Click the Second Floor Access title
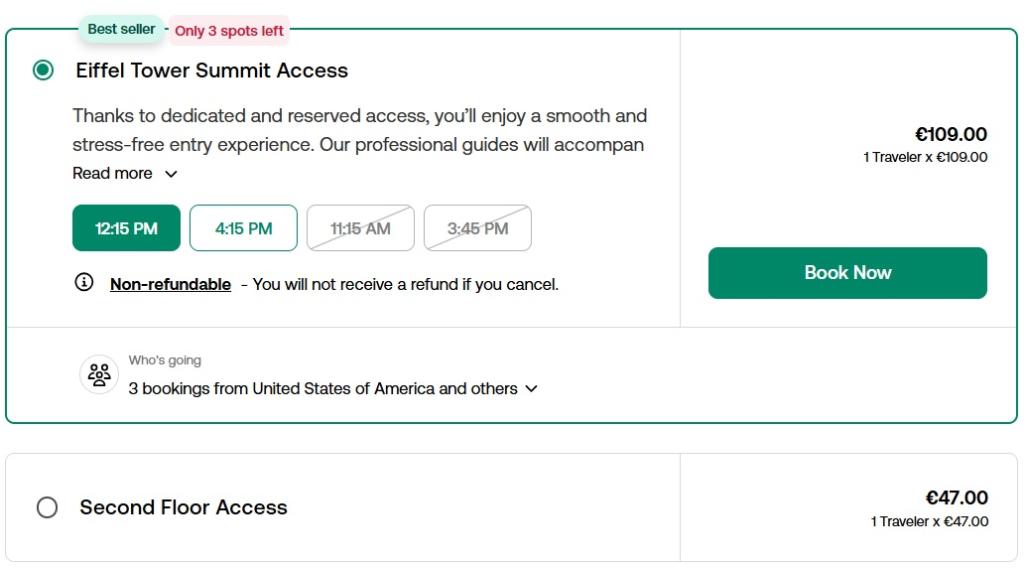Image resolution: width=1024 pixels, height=568 pixels. point(183,508)
